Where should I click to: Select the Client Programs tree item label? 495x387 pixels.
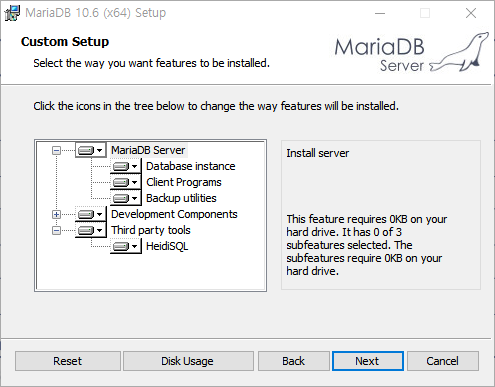coord(184,182)
